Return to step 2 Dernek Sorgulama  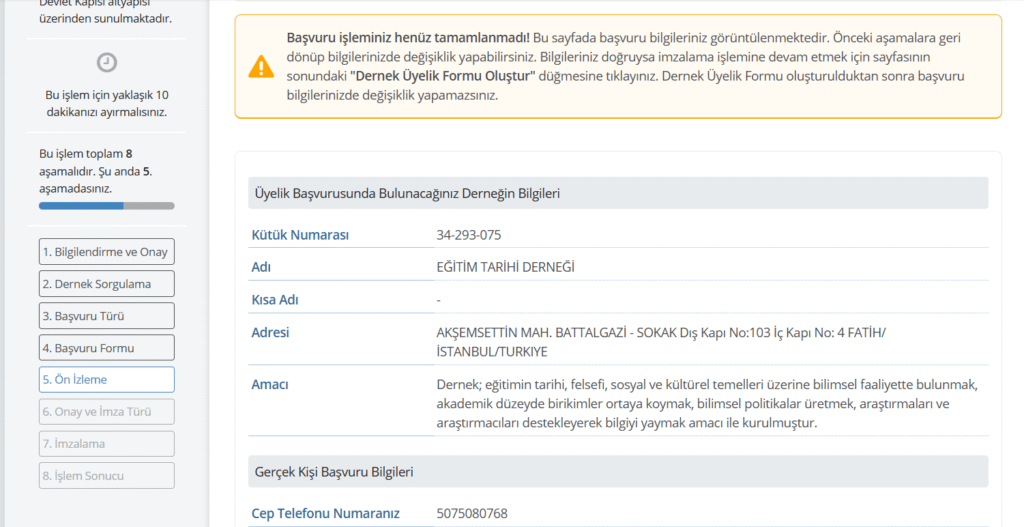[x=106, y=284]
